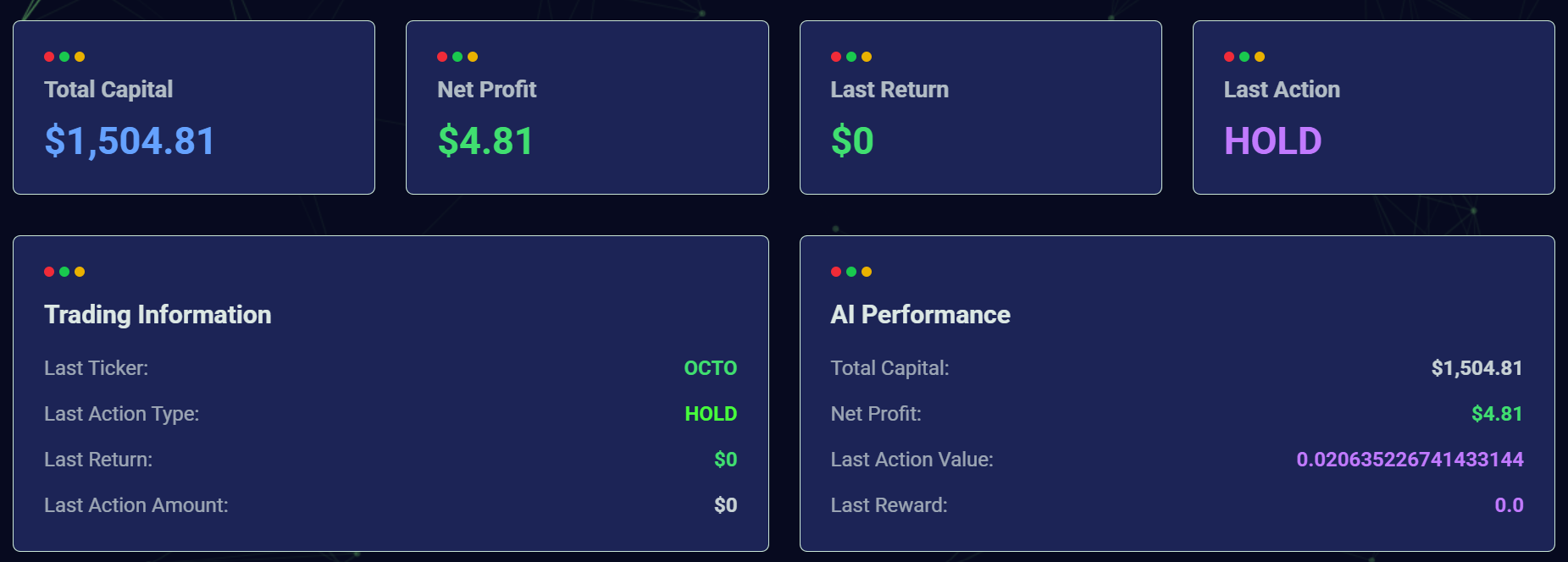Click the purple HOLD last action value
1568x562 pixels.
coord(1272,140)
